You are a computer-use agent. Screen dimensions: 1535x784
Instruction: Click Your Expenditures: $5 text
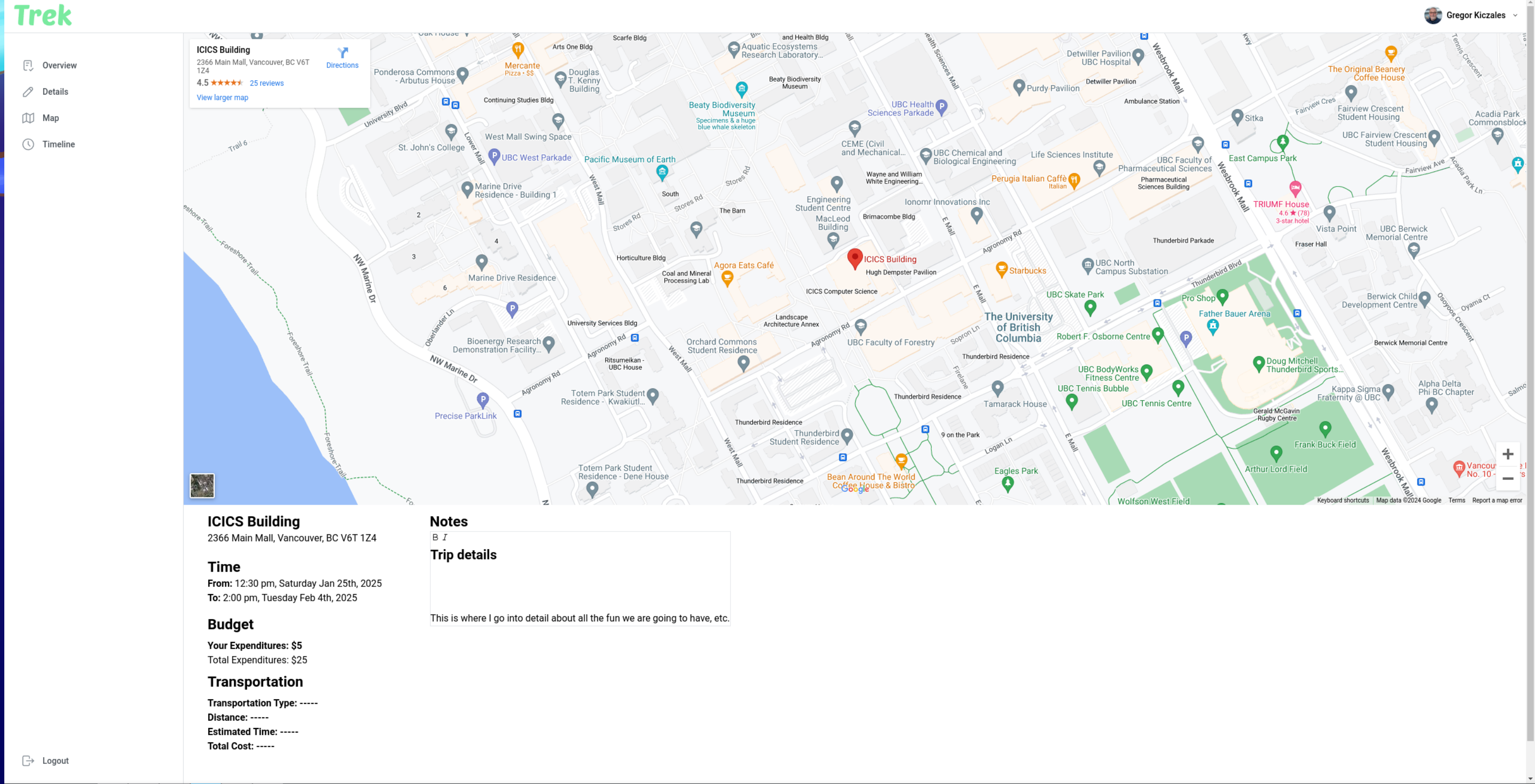(x=254, y=646)
